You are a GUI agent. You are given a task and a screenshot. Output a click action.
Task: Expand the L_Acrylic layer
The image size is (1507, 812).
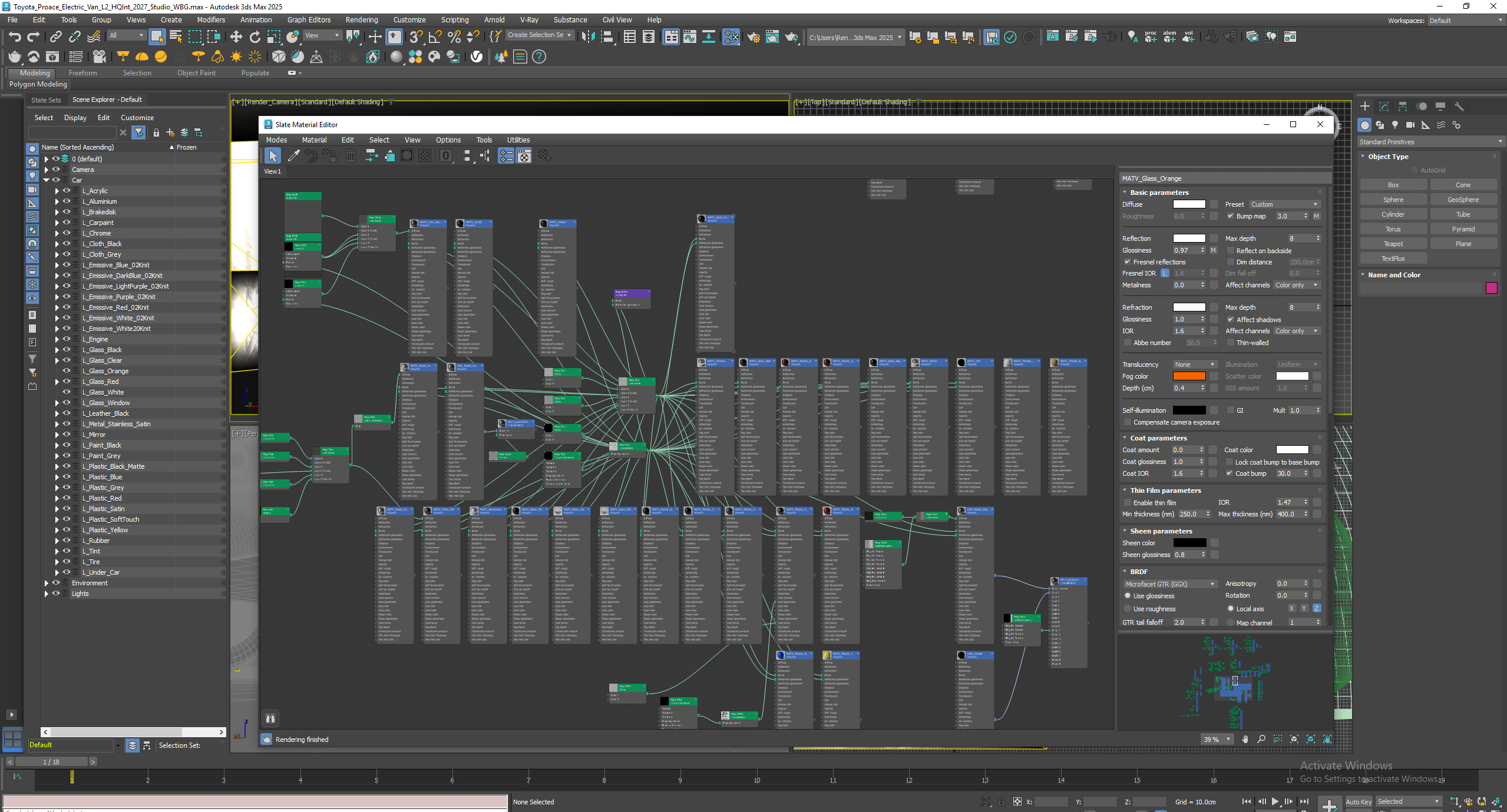click(57, 191)
